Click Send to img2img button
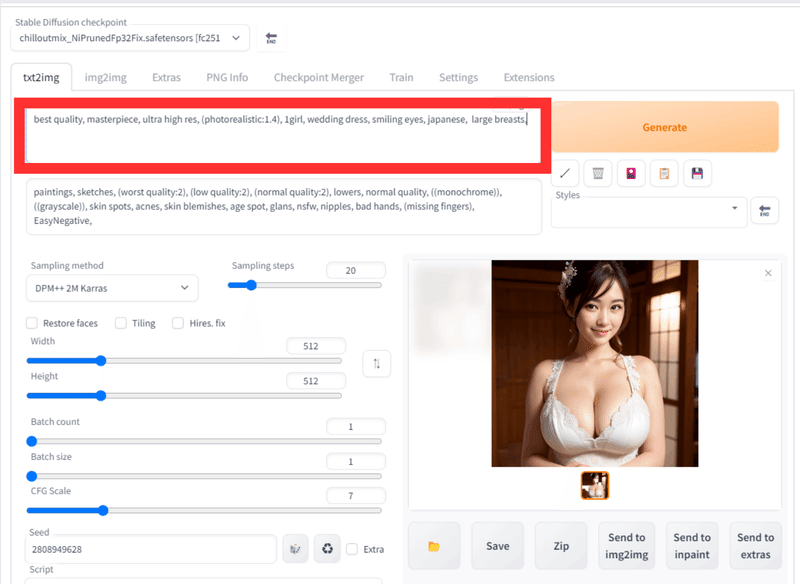The width and height of the screenshot is (800, 584). click(x=627, y=546)
